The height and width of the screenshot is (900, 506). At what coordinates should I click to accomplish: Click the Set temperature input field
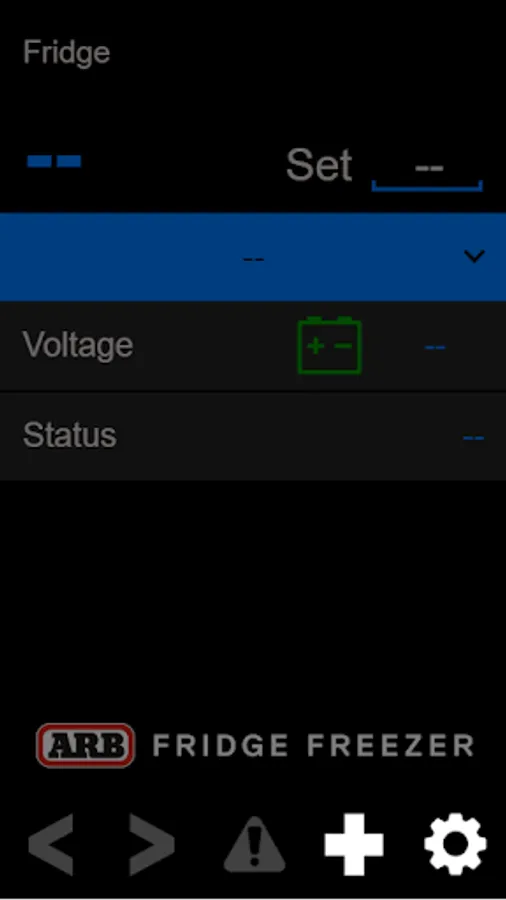427,170
